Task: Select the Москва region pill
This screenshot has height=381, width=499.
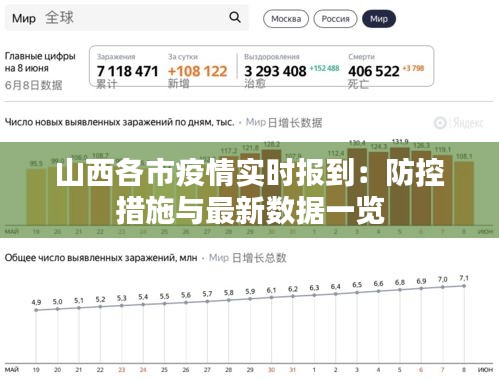Action: [286, 19]
